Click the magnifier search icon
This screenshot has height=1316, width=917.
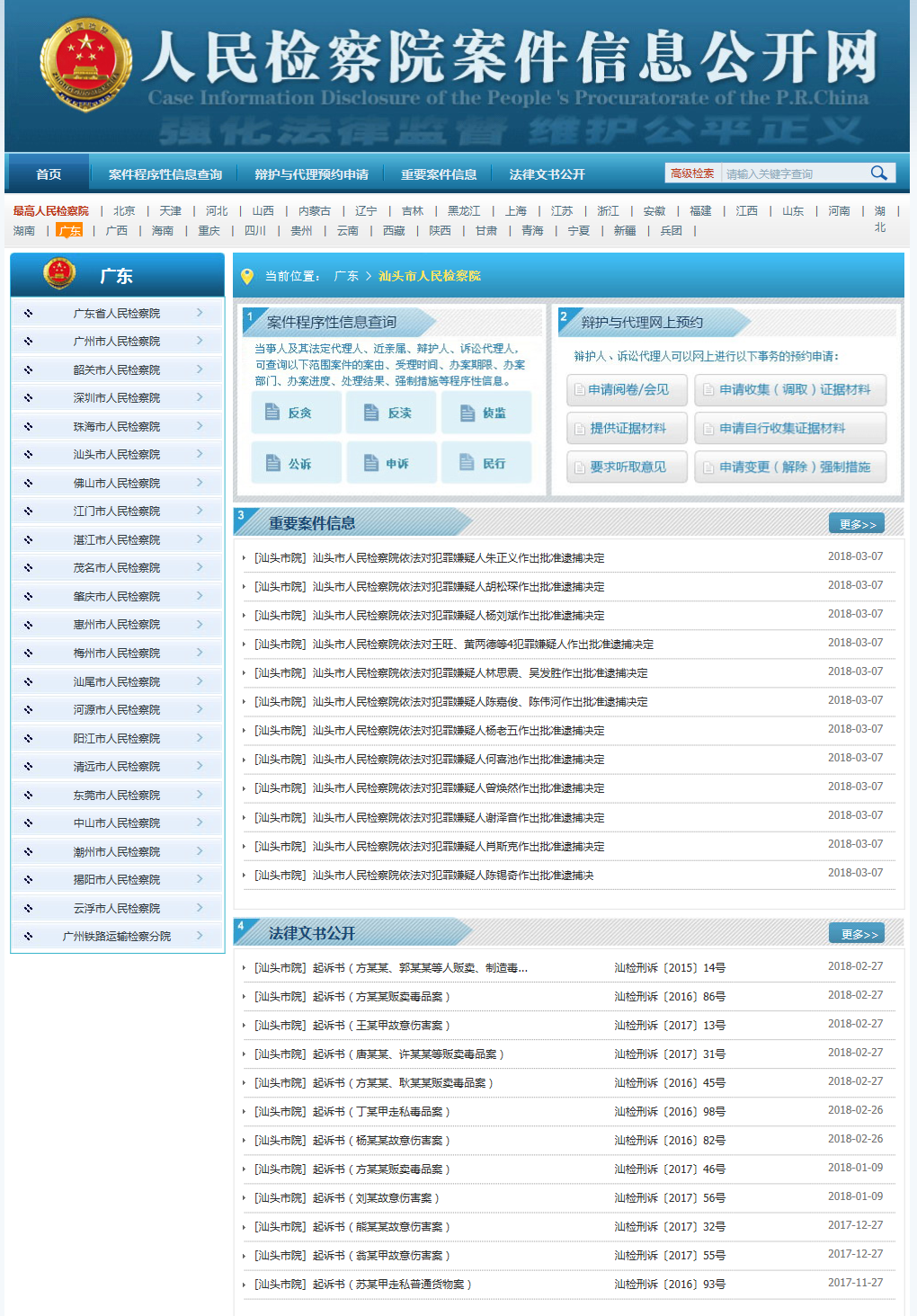coord(878,173)
